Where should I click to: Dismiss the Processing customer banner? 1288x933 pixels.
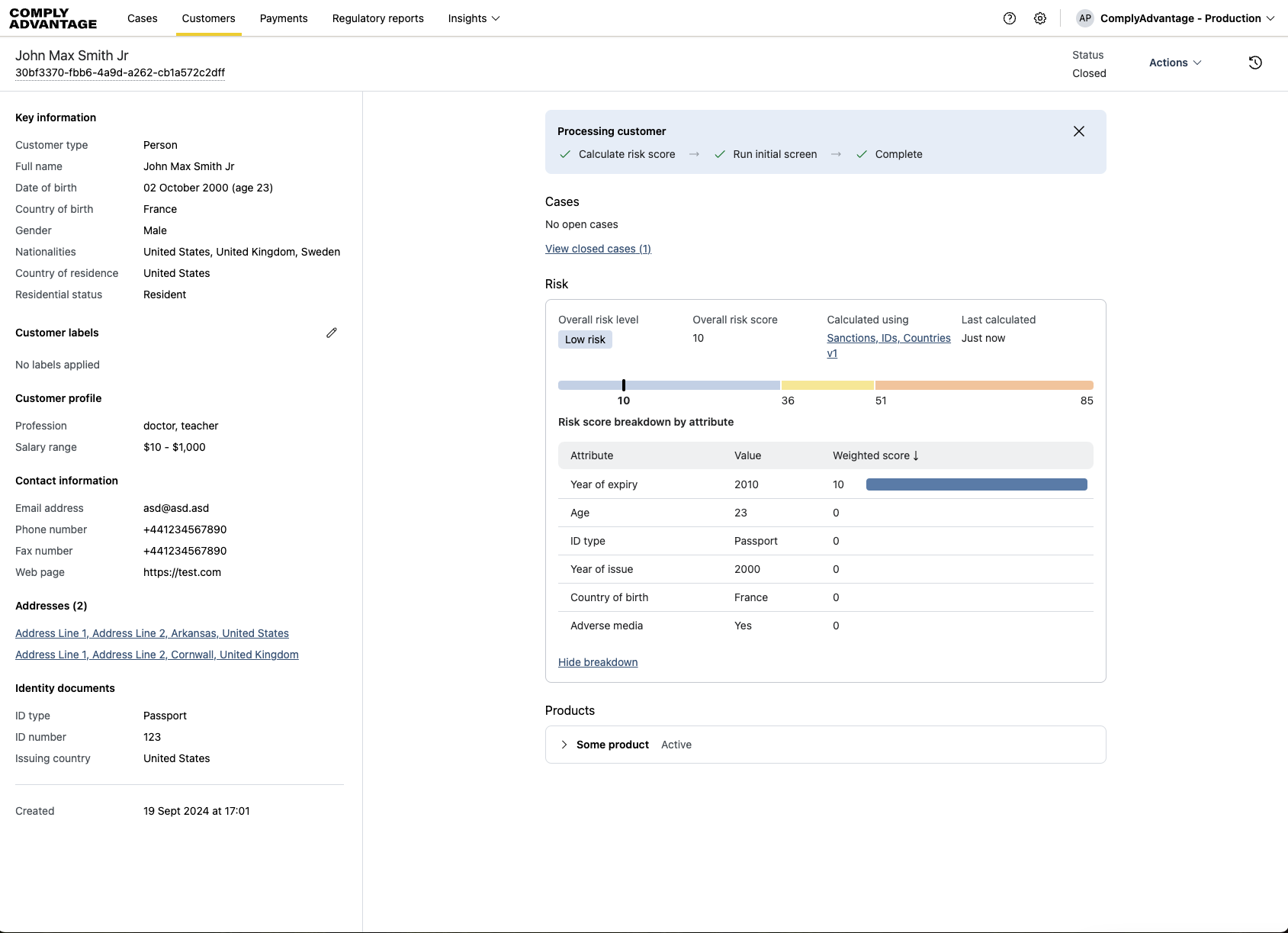(1079, 131)
